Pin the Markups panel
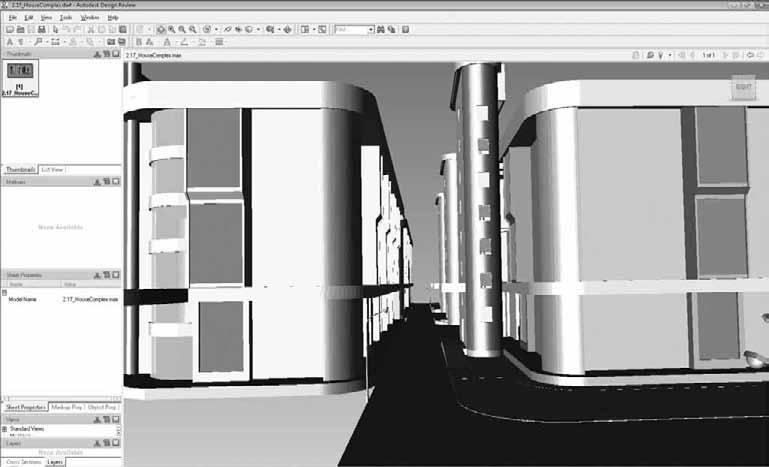 [97, 182]
